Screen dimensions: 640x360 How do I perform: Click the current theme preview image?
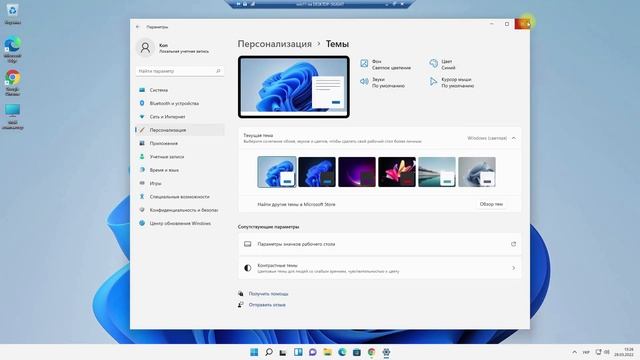[293, 87]
